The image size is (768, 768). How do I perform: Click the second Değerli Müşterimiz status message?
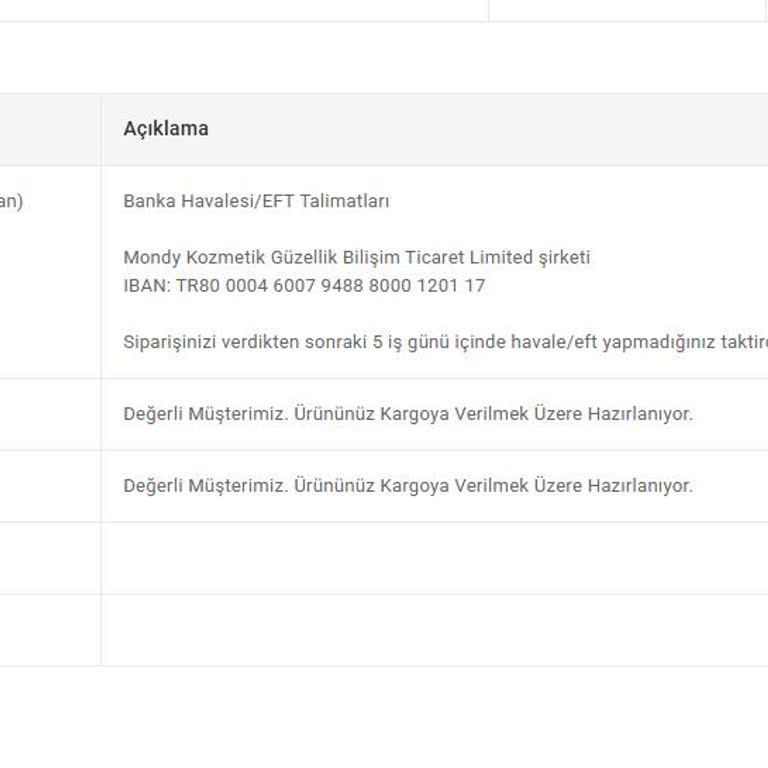407,486
